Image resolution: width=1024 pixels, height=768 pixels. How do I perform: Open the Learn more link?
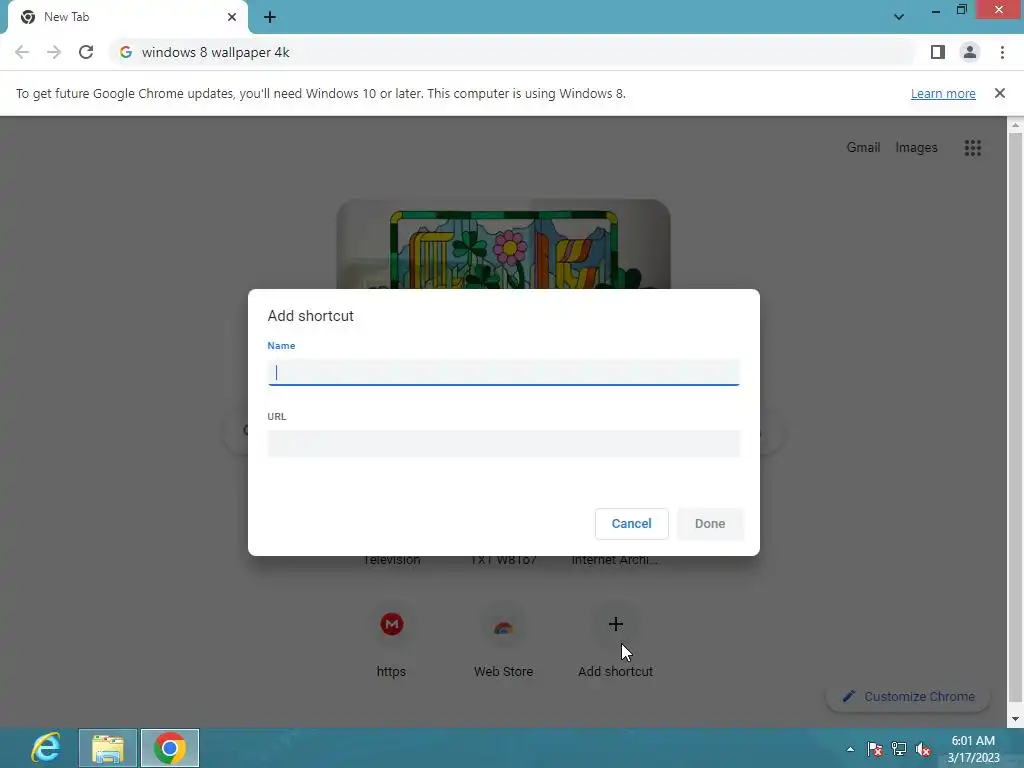(x=943, y=93)
